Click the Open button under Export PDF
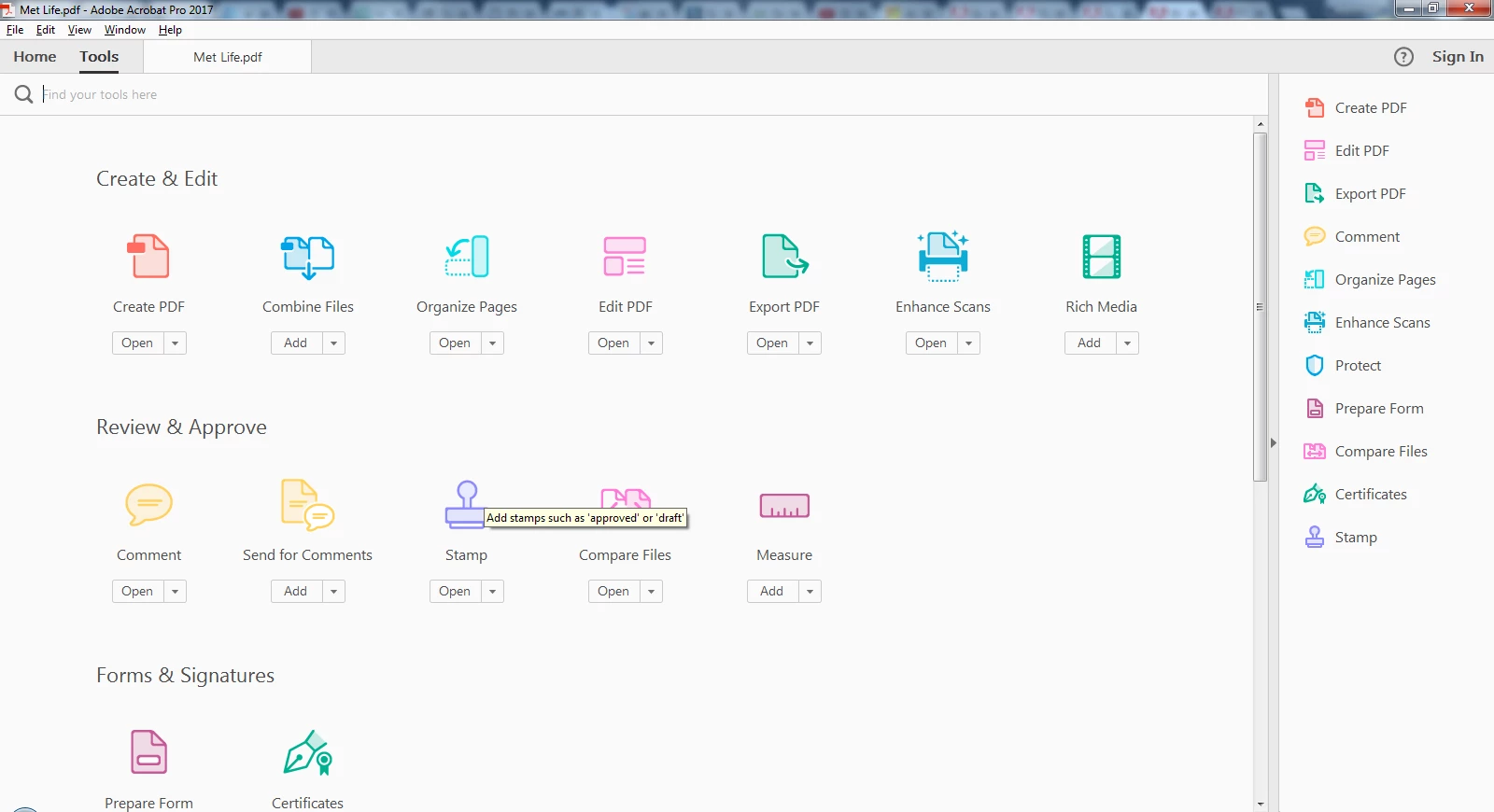1494x812 pixels. pos(773,343)
